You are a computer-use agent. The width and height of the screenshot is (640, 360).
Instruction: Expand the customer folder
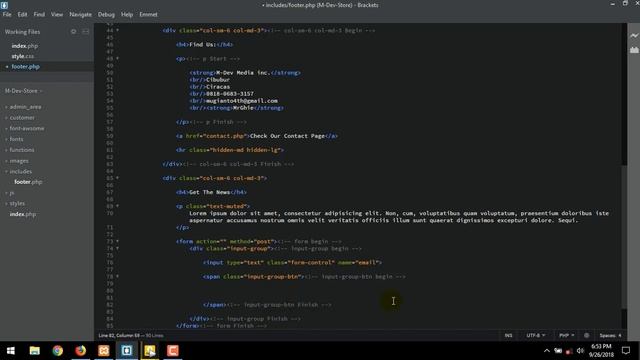pos(7,118)
